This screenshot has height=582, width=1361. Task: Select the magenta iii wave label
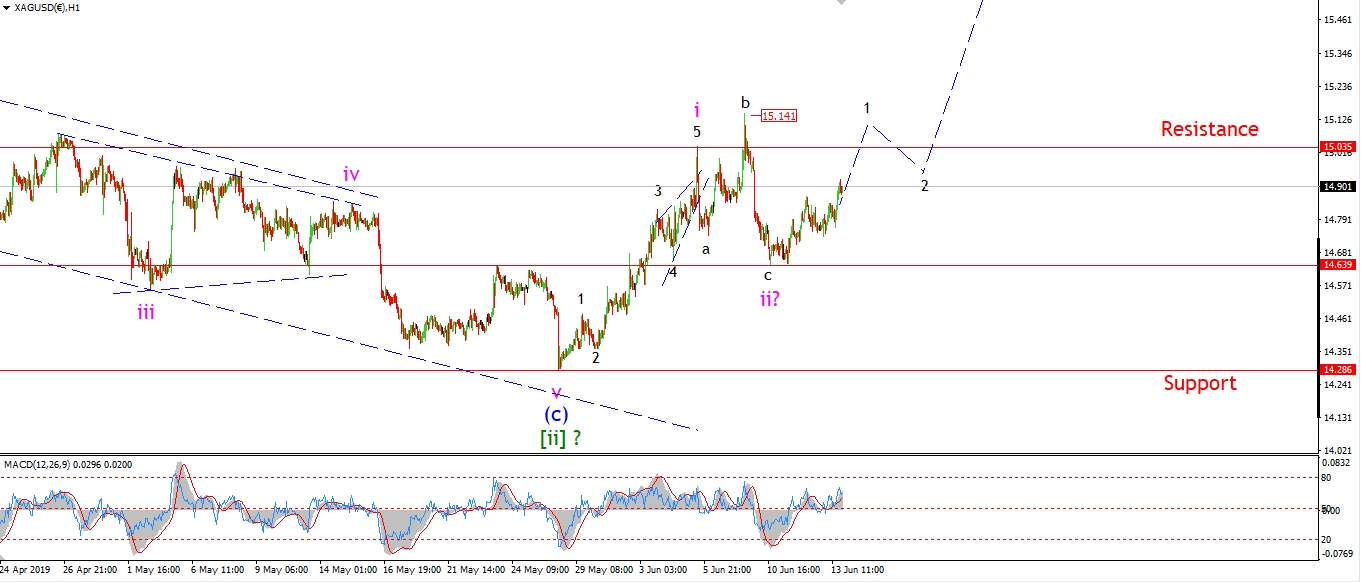[146, 312]
